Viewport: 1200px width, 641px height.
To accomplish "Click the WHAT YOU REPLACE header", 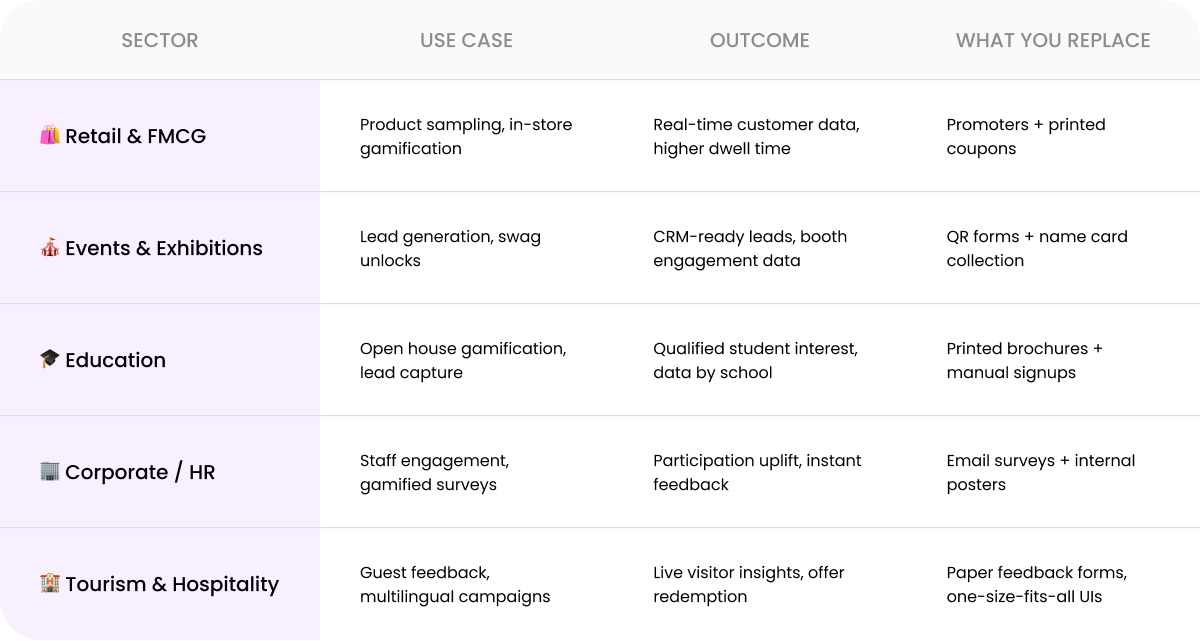I will click(1053, 41).
